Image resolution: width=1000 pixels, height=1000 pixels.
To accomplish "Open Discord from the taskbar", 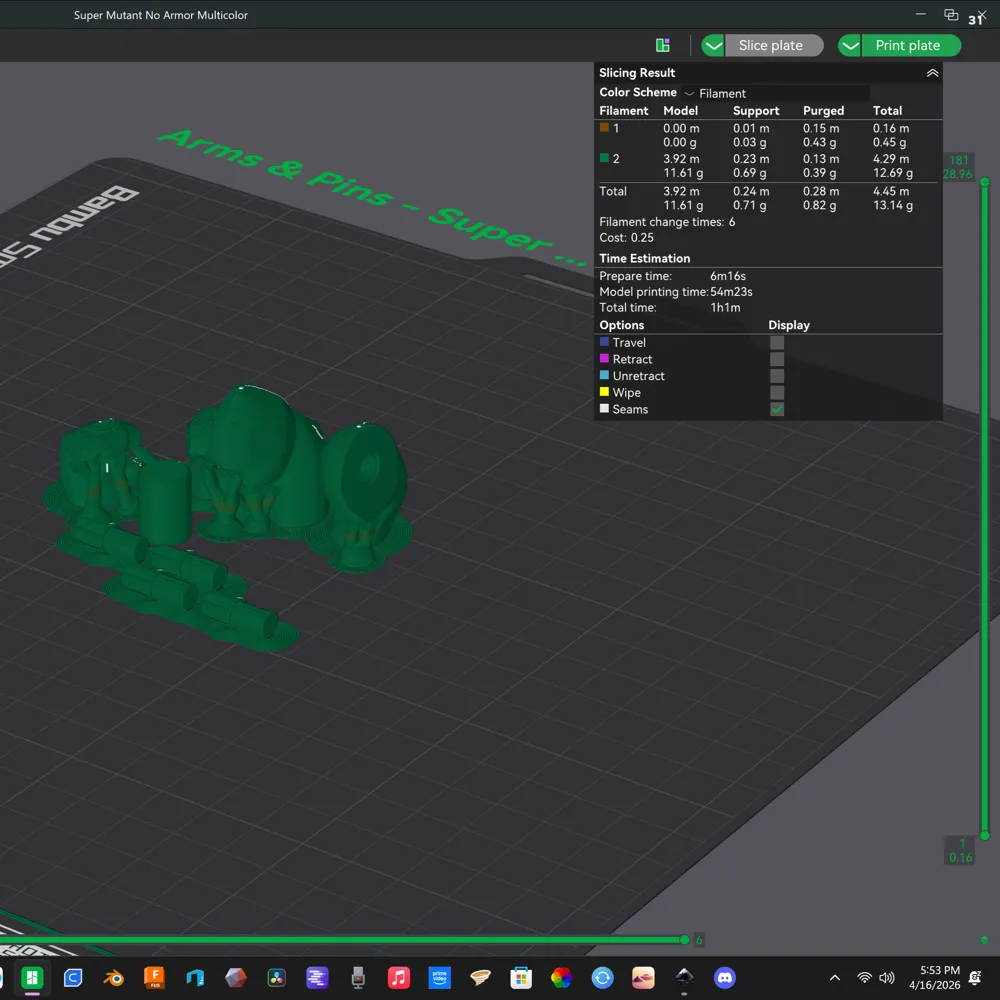I will (x=724, y=977).
